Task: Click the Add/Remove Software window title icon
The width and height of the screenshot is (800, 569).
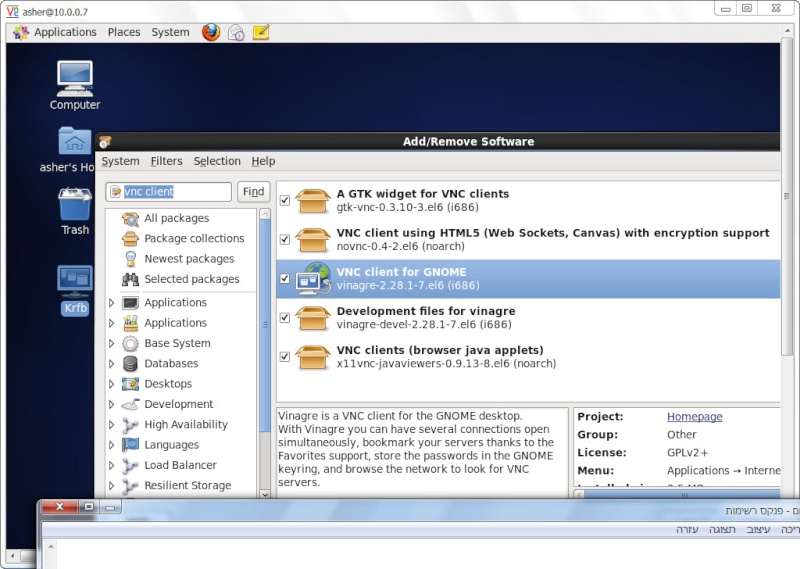Action: point(106,141)
